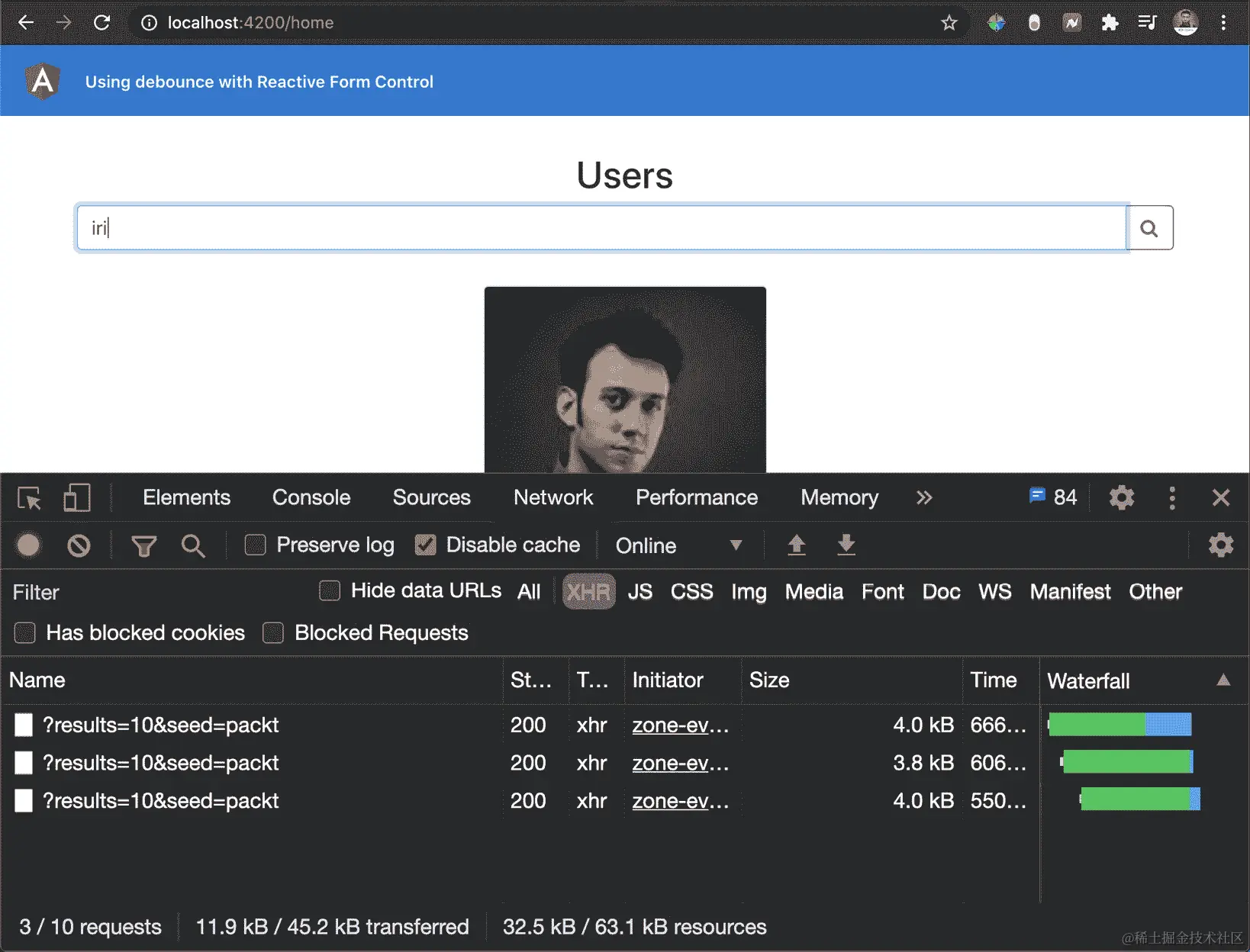Open the Performance tab
This screenshot has width=1250, height=952.
(x=697, y=497)
